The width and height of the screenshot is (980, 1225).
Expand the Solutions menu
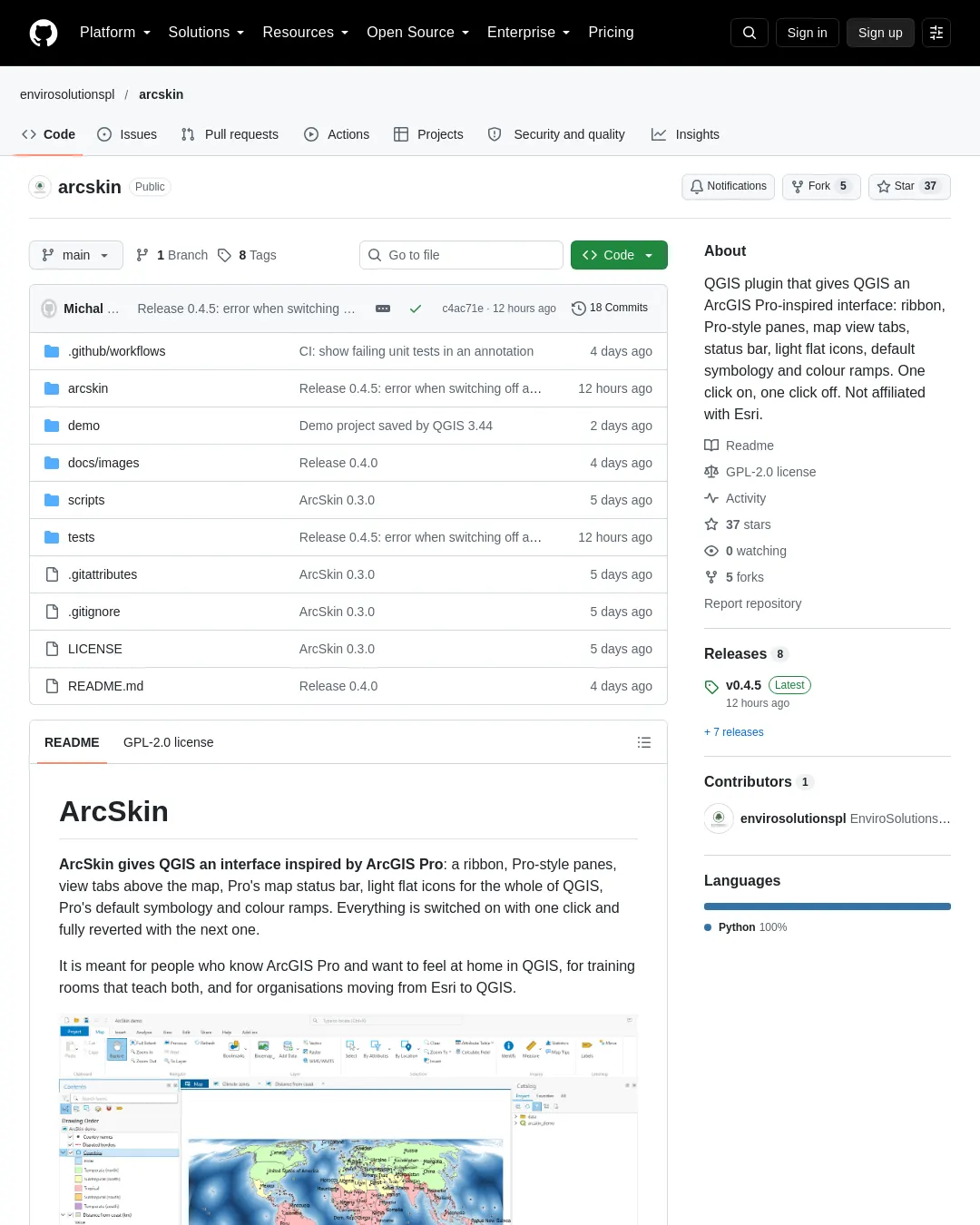click(x=206, y=33)
